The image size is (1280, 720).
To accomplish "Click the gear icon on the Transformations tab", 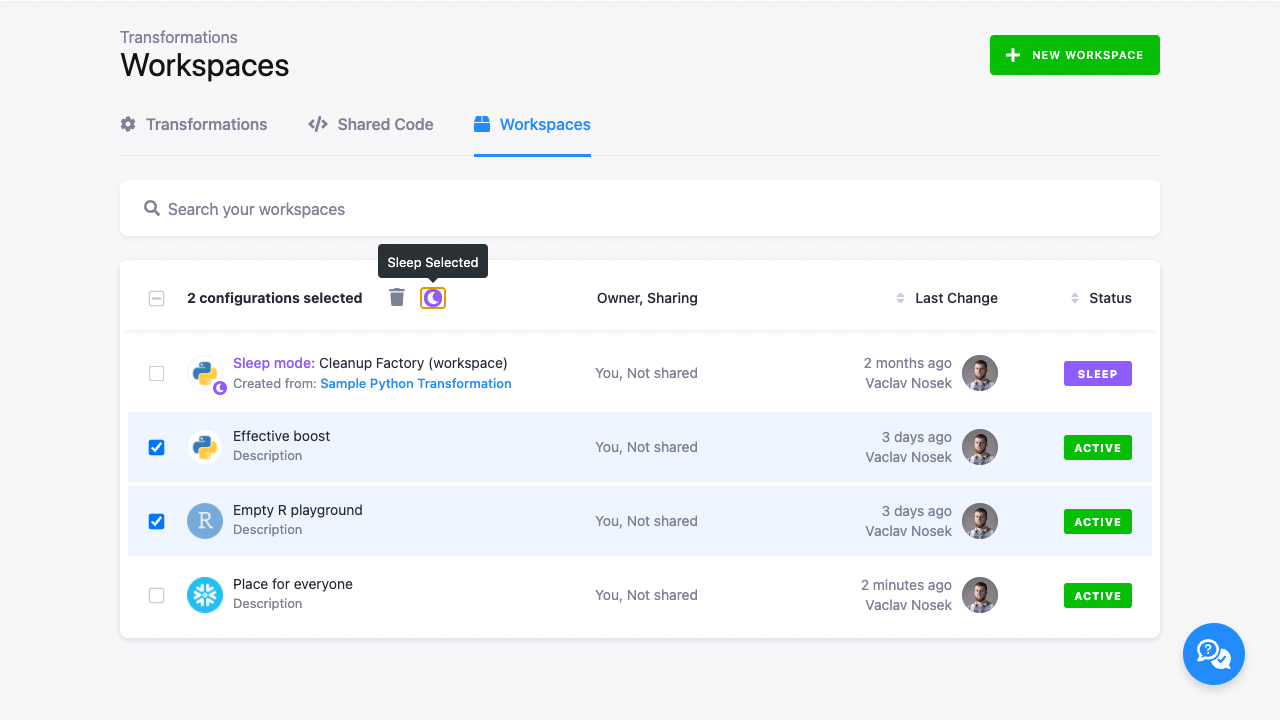I will click(127, 124).
